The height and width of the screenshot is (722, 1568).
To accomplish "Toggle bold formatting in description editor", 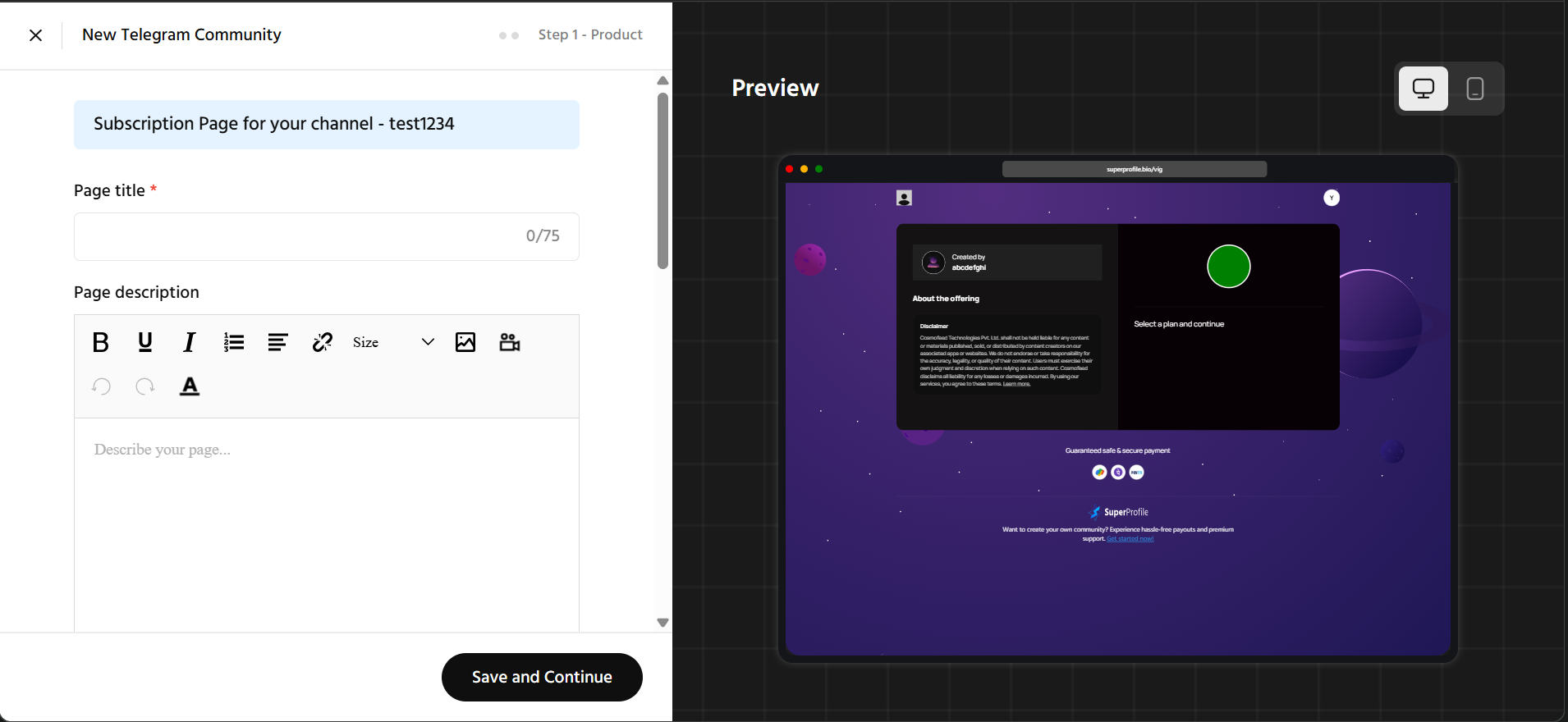I will tap(101, 342).
